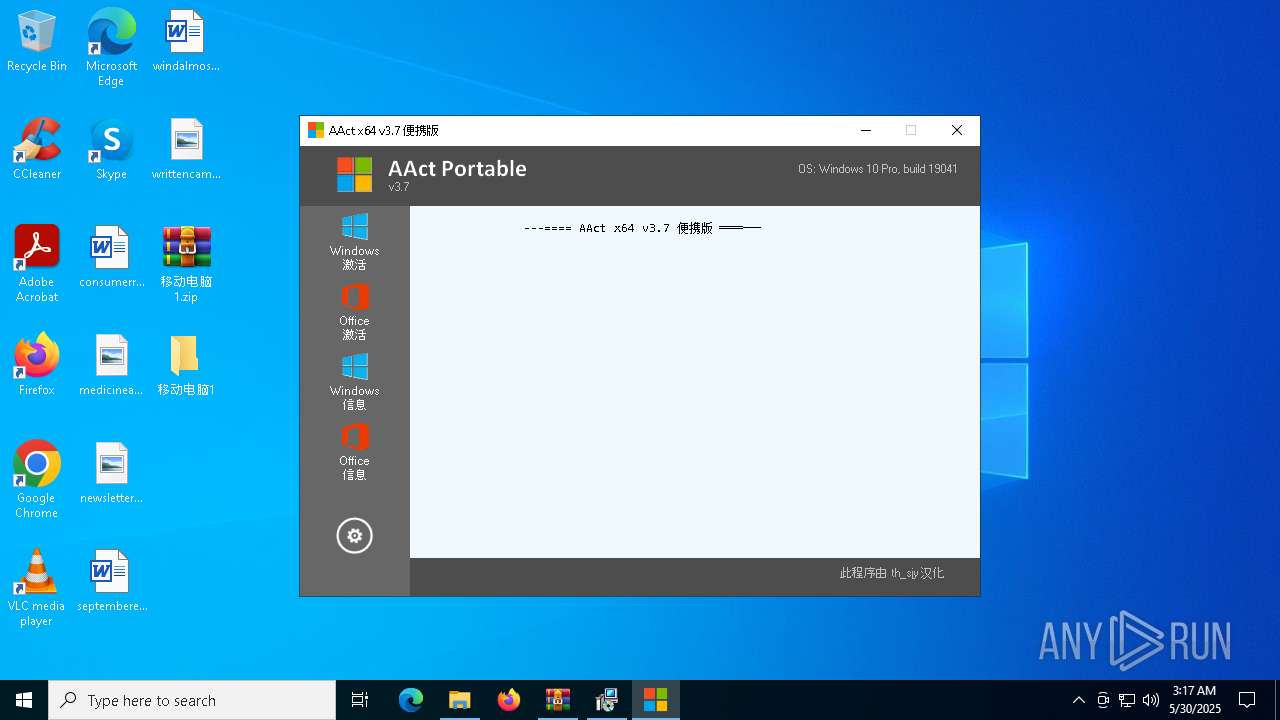Open Windows 信息 in AAct sidebar
Screen dimensions: 1280x720
point(354,381)
